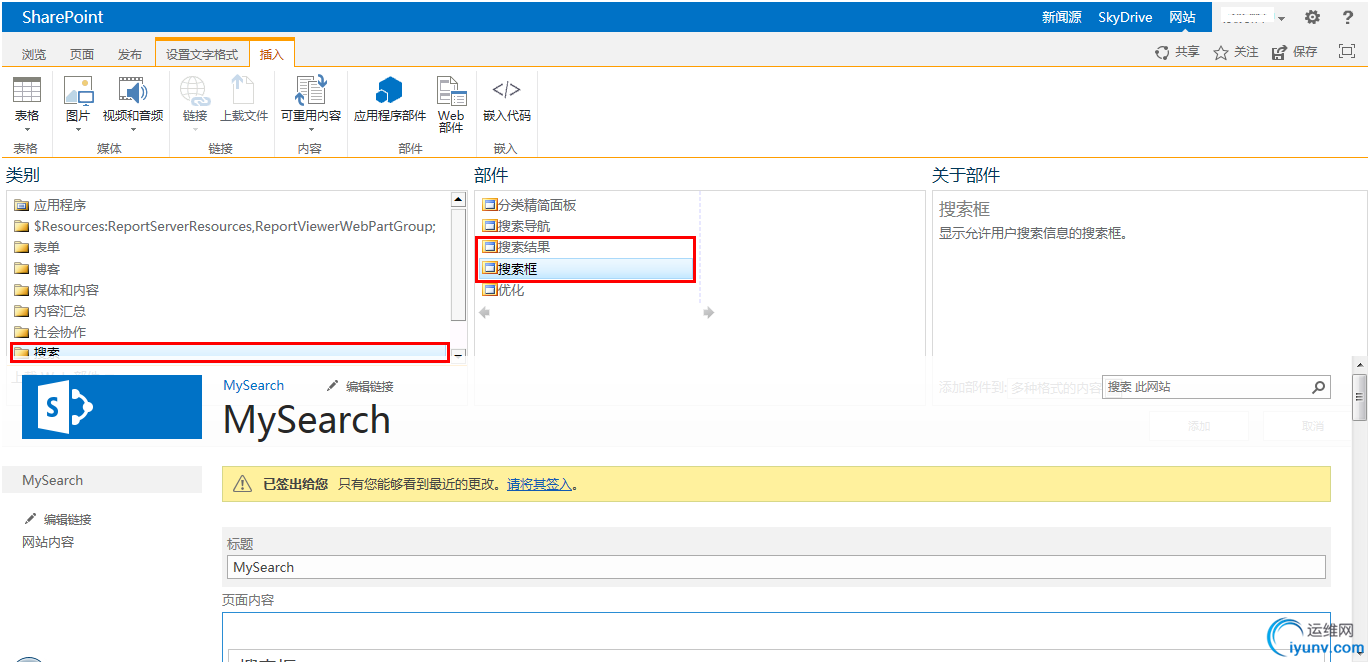Screen dimensions: 1370x664
Task: Open Site Contents in left navigation
Action: 48,542
